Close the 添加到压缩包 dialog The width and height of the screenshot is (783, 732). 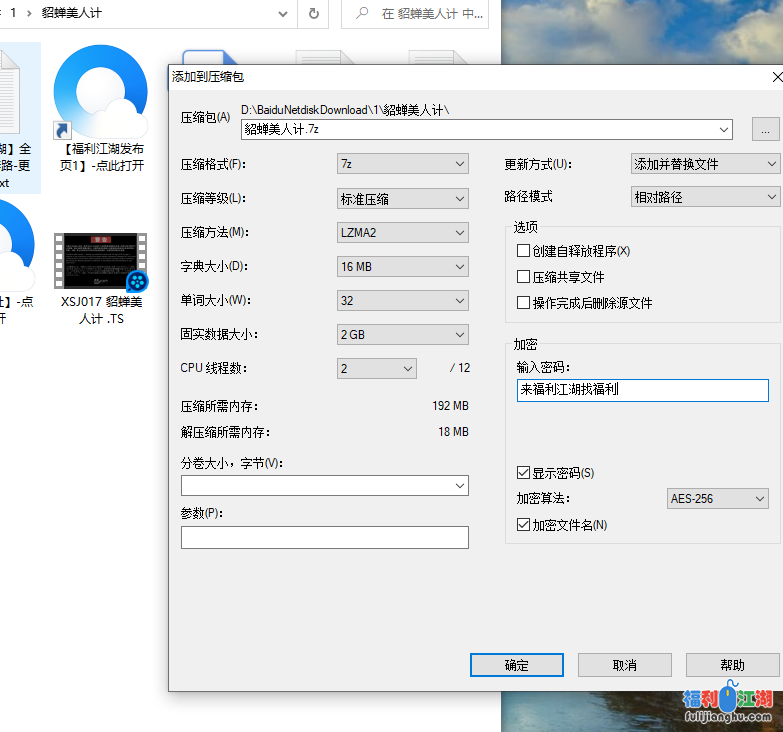pos(776,77)
